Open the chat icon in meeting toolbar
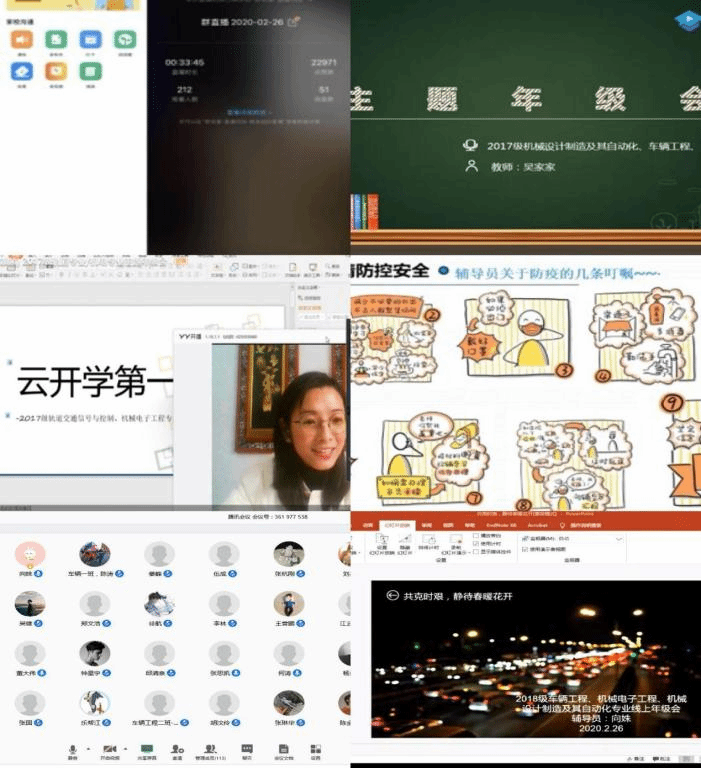Screen dimensions: 701x768 (x=247, y=748)
